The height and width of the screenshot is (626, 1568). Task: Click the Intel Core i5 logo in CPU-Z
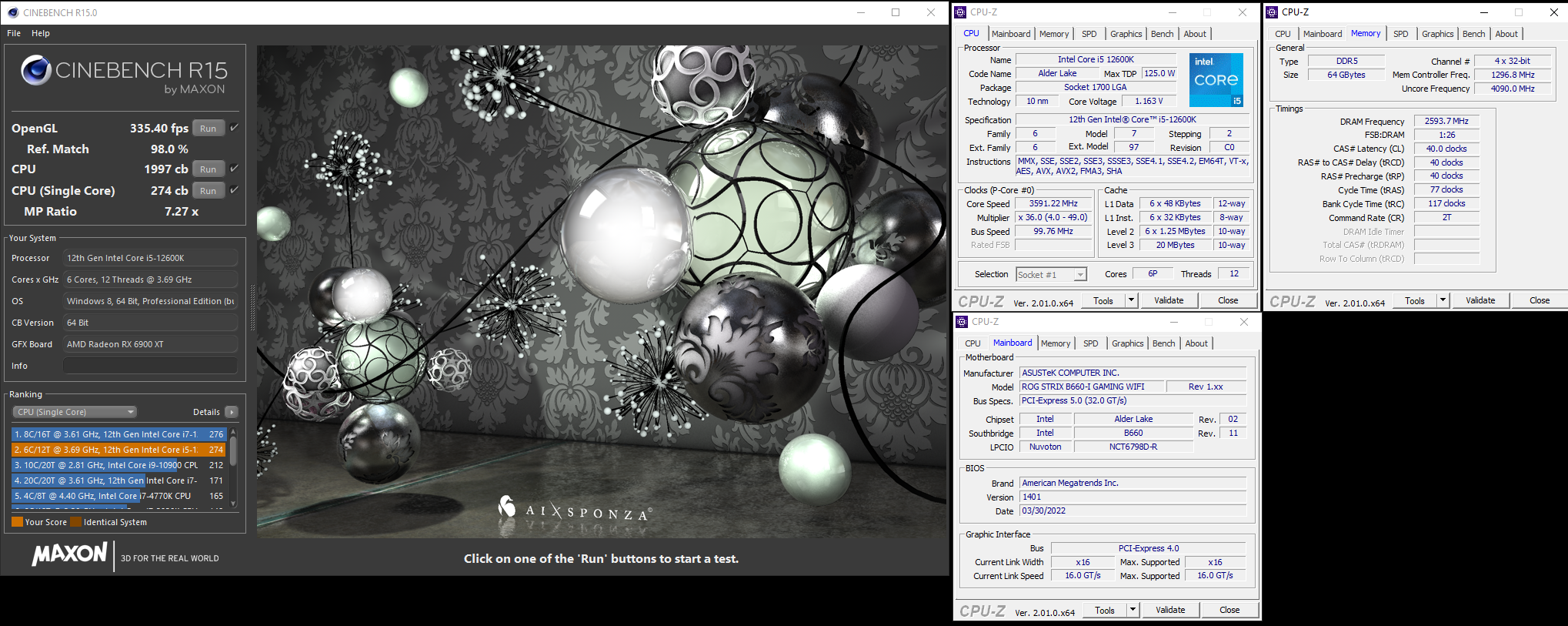pyautogui.click(x=1216, y=80)
